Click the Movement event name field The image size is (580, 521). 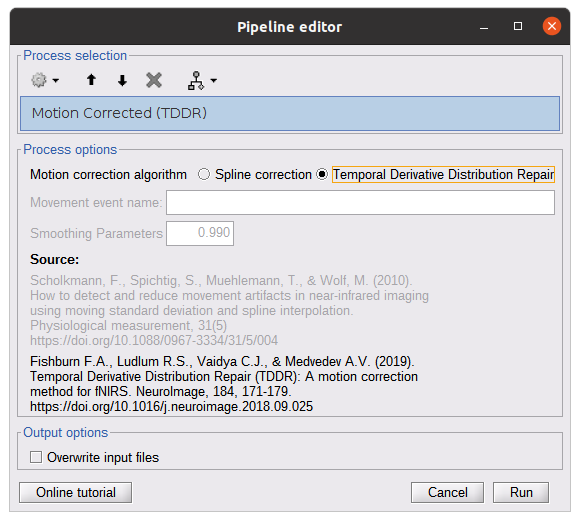(360, 202)
